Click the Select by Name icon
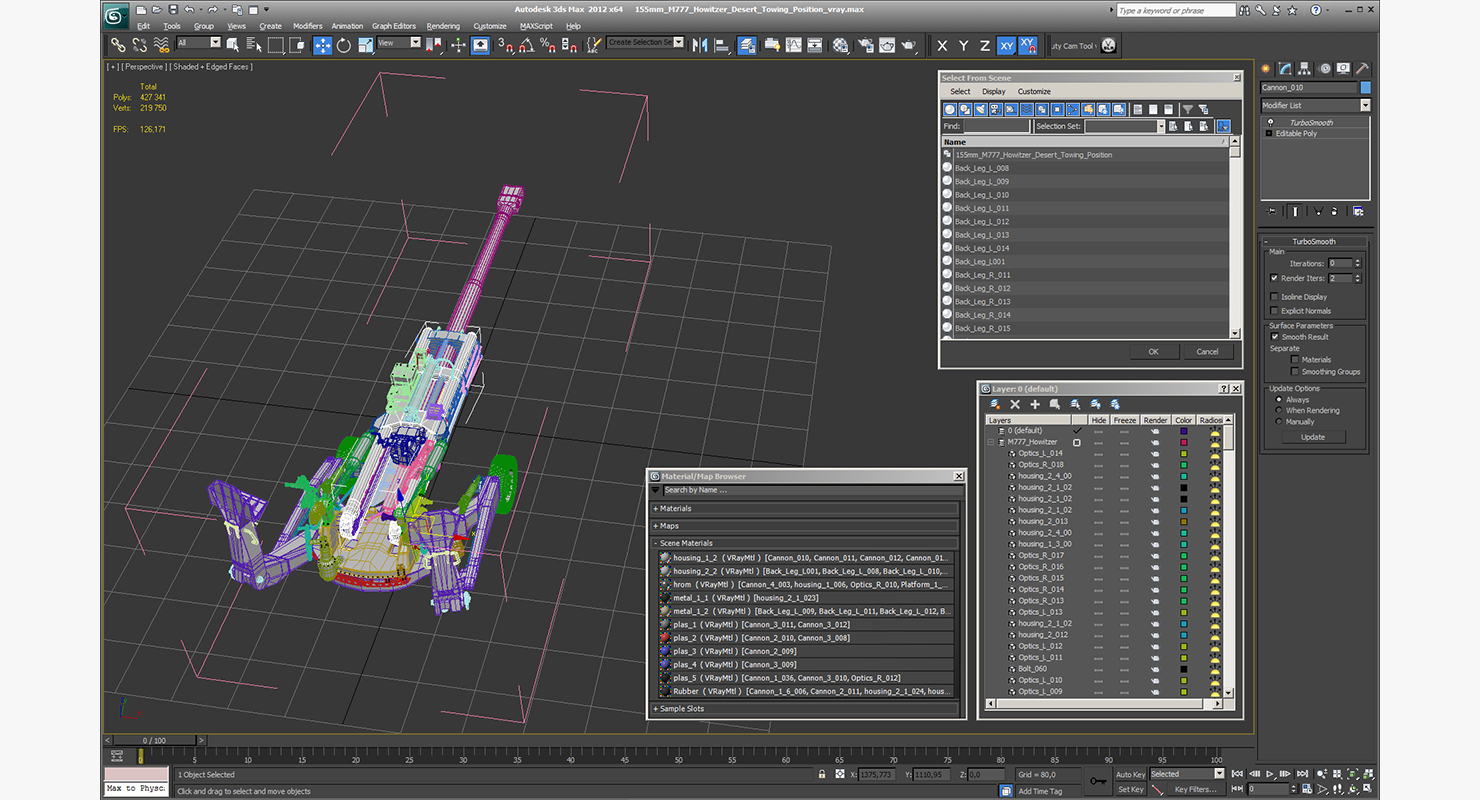Screen dimensions: 1480x800 tap(253, 45)
